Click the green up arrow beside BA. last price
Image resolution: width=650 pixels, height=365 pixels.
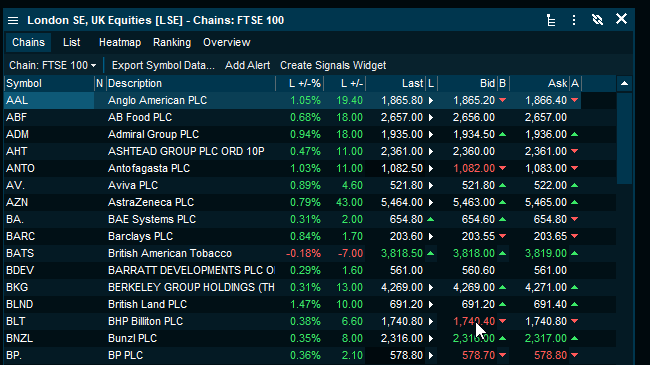tap(431, 219)
